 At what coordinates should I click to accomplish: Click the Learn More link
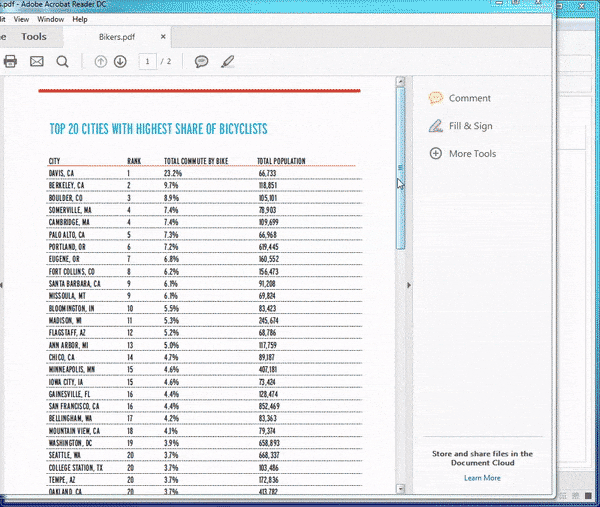(x=481, y=478)
